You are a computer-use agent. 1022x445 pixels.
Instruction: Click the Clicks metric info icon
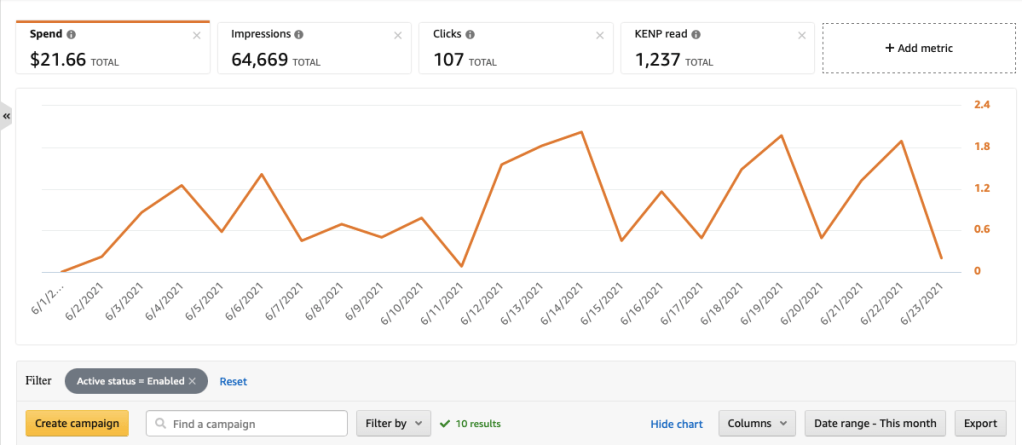471,34
